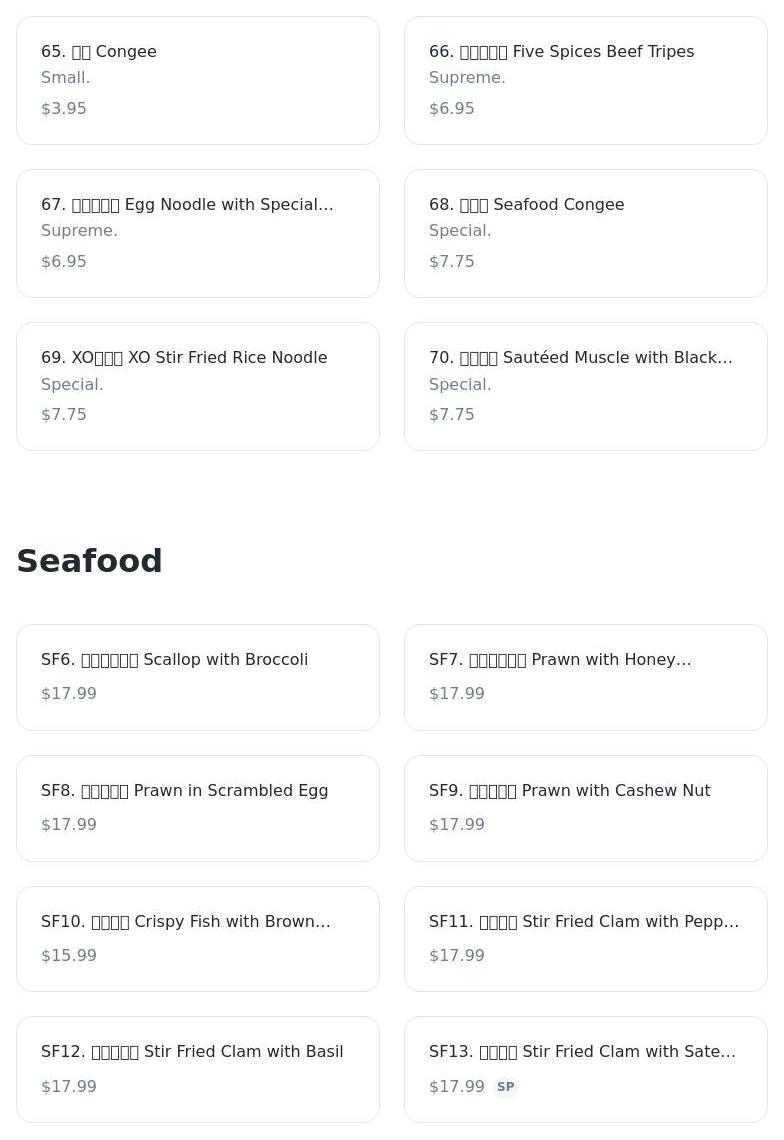Click the $3.95 Congee price
Viewport: 784px width, 1140px height.
point(64,109)
